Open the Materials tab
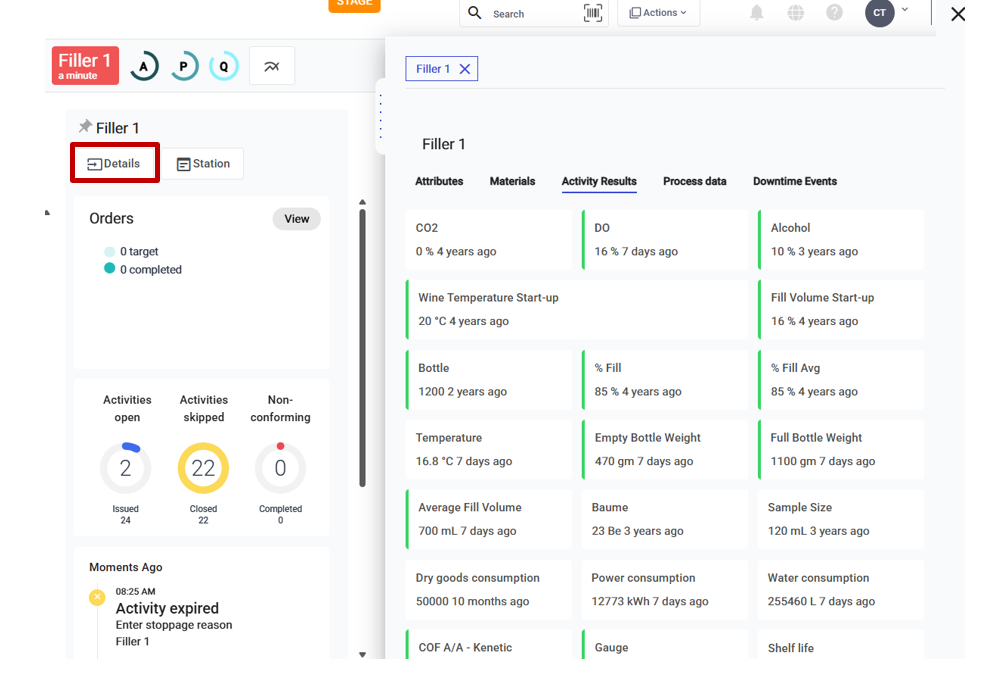 [512, 181]
